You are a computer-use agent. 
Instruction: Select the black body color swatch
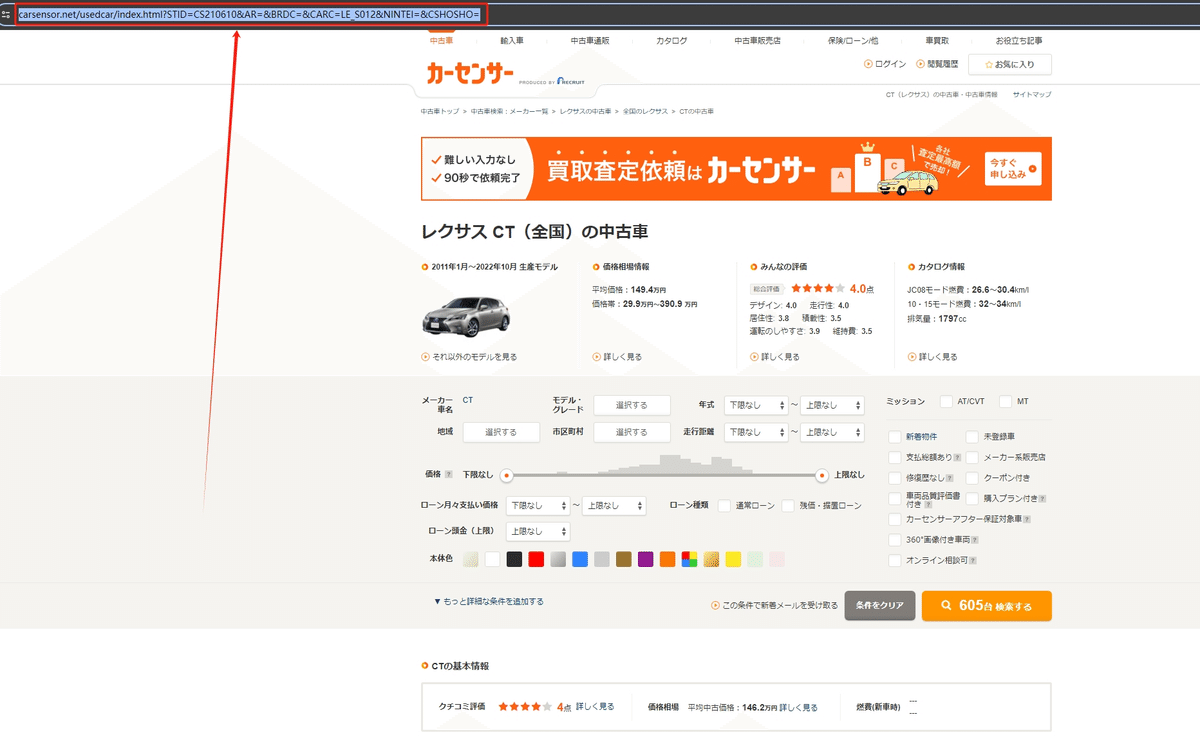pyautogui.click(x=514, y=559)
